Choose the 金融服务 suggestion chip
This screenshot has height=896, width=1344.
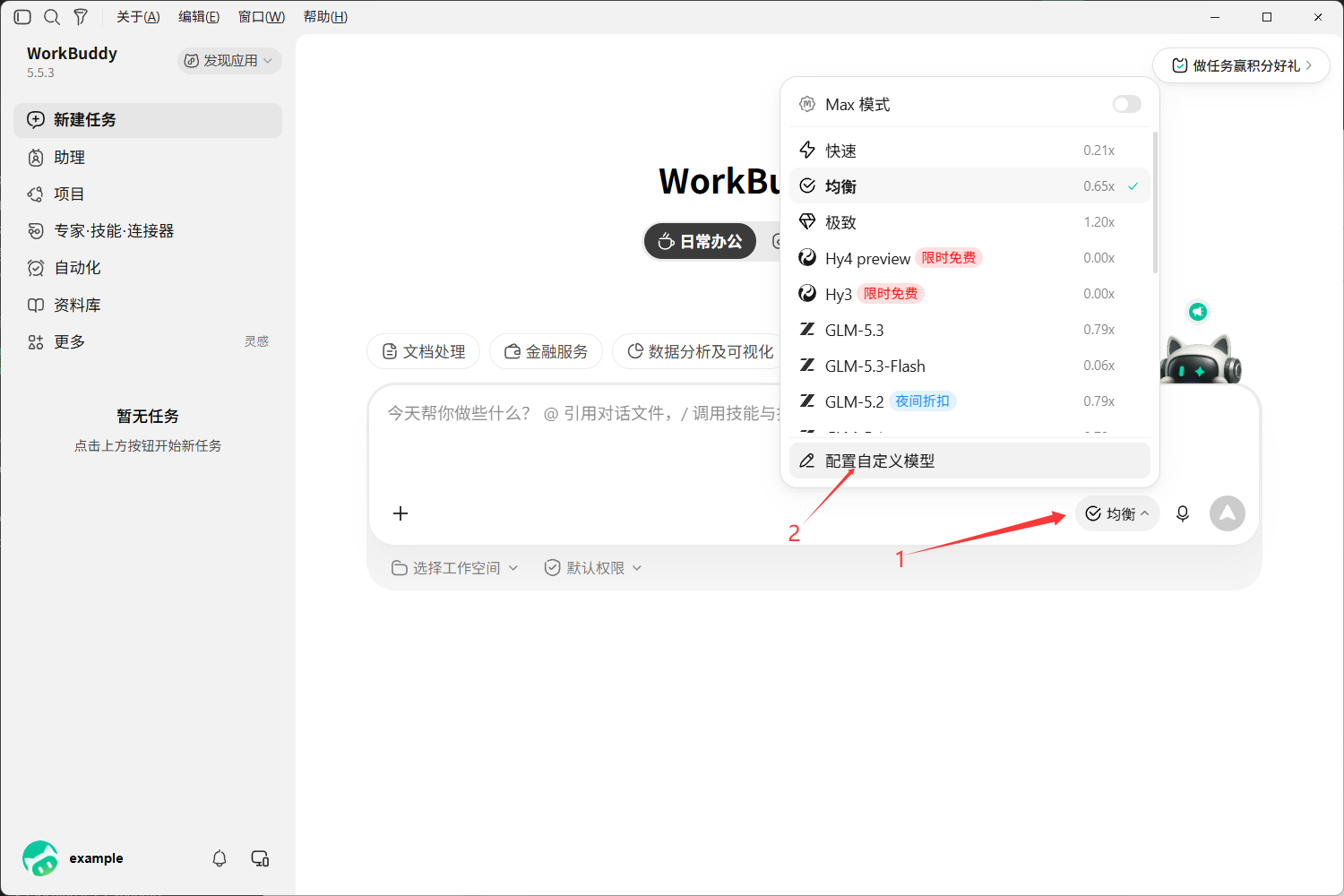(x=547, y=351)
